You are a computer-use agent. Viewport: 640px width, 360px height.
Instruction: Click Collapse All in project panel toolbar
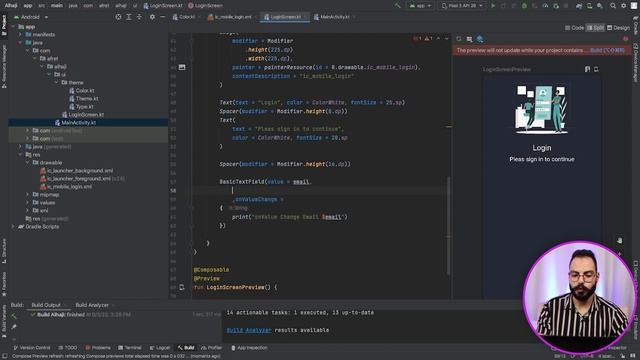pos(139,17)
